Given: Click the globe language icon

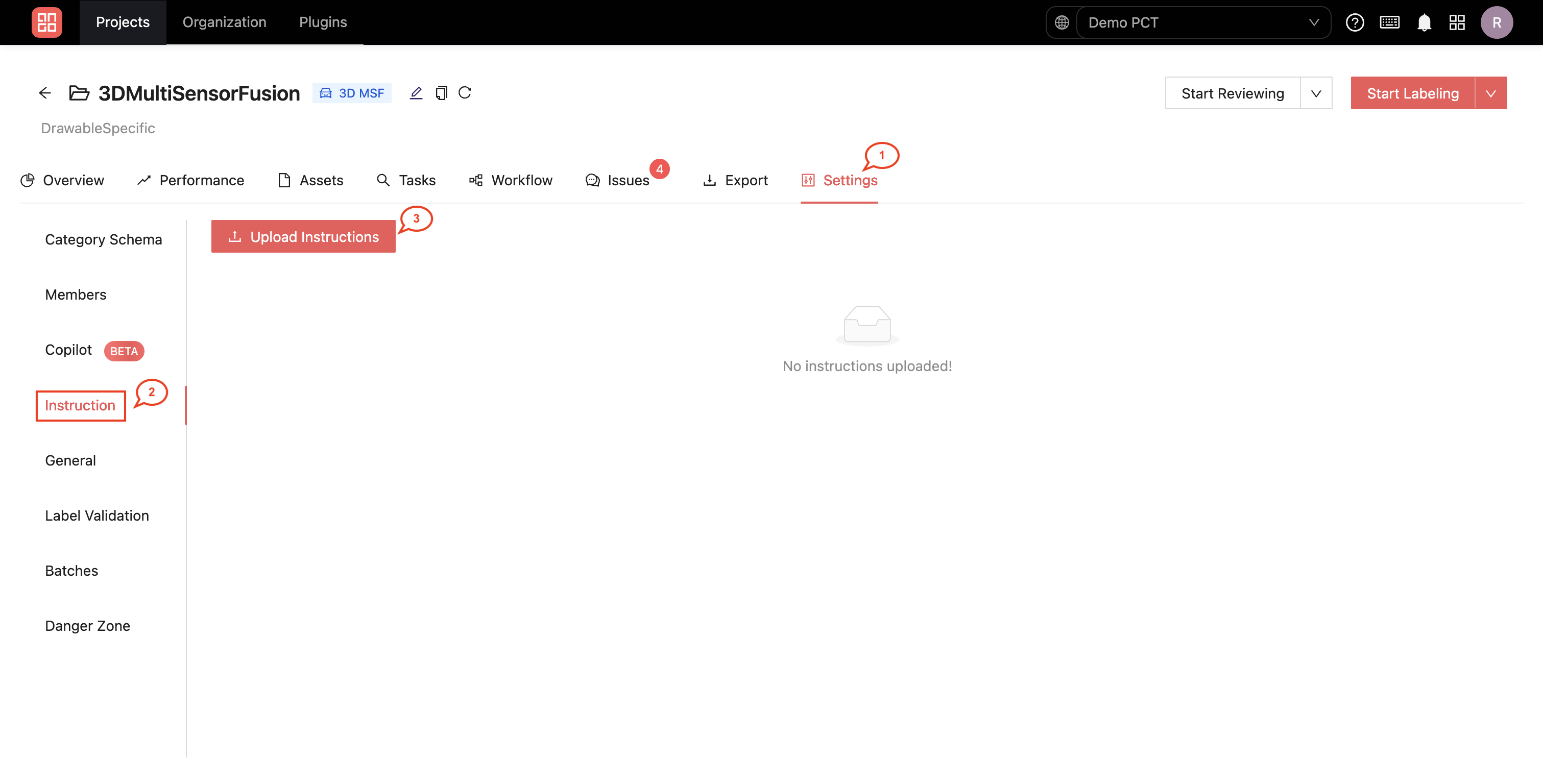Looking at the screenshot, I should coord(1062,23).
